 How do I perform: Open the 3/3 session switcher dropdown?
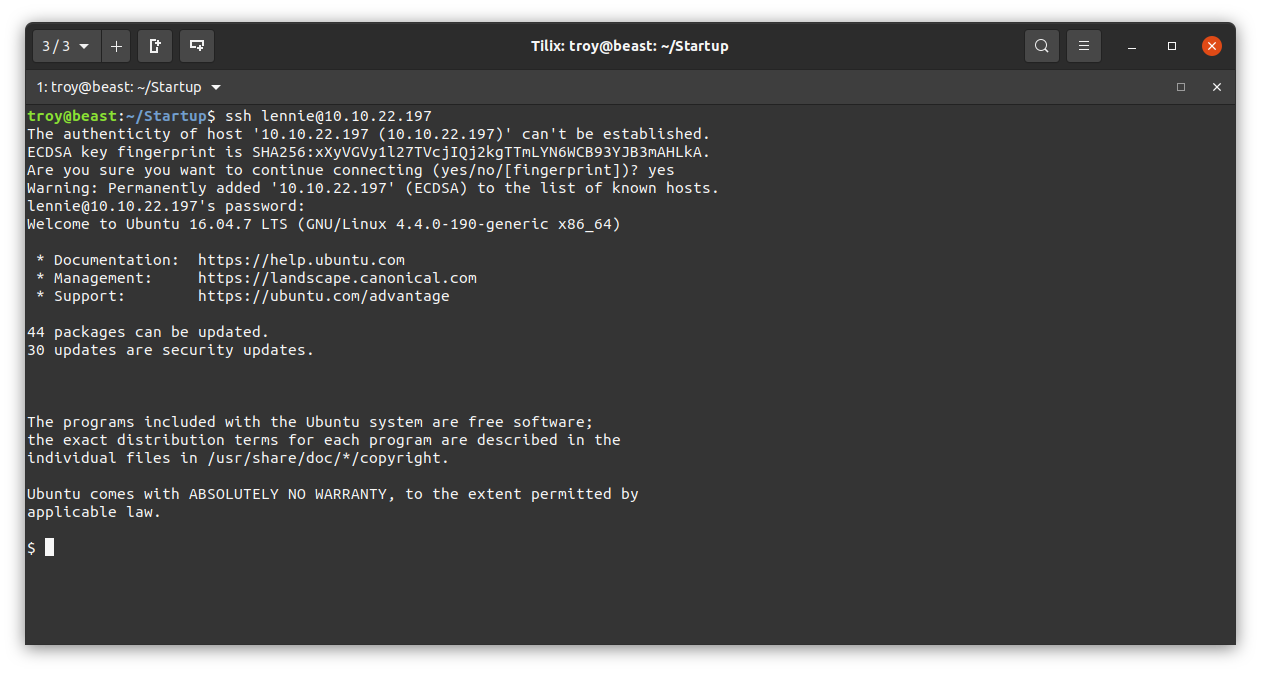pos(67,46)
